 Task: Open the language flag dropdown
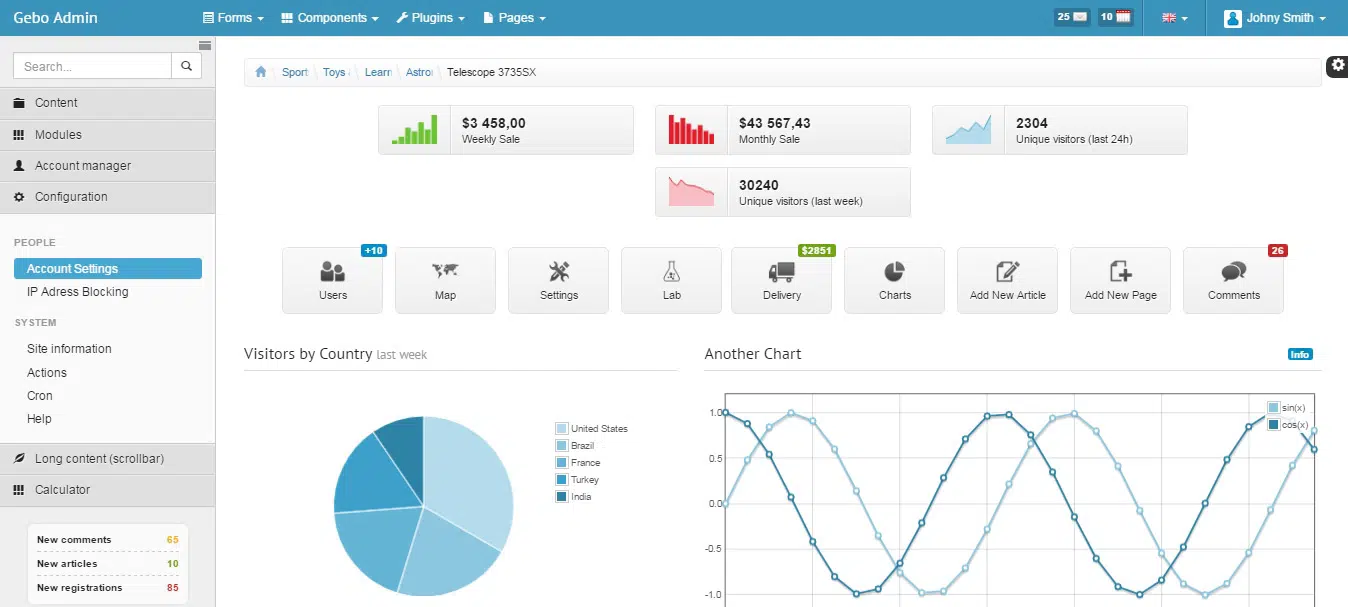pyautogui.click(x=1174, y=18)
